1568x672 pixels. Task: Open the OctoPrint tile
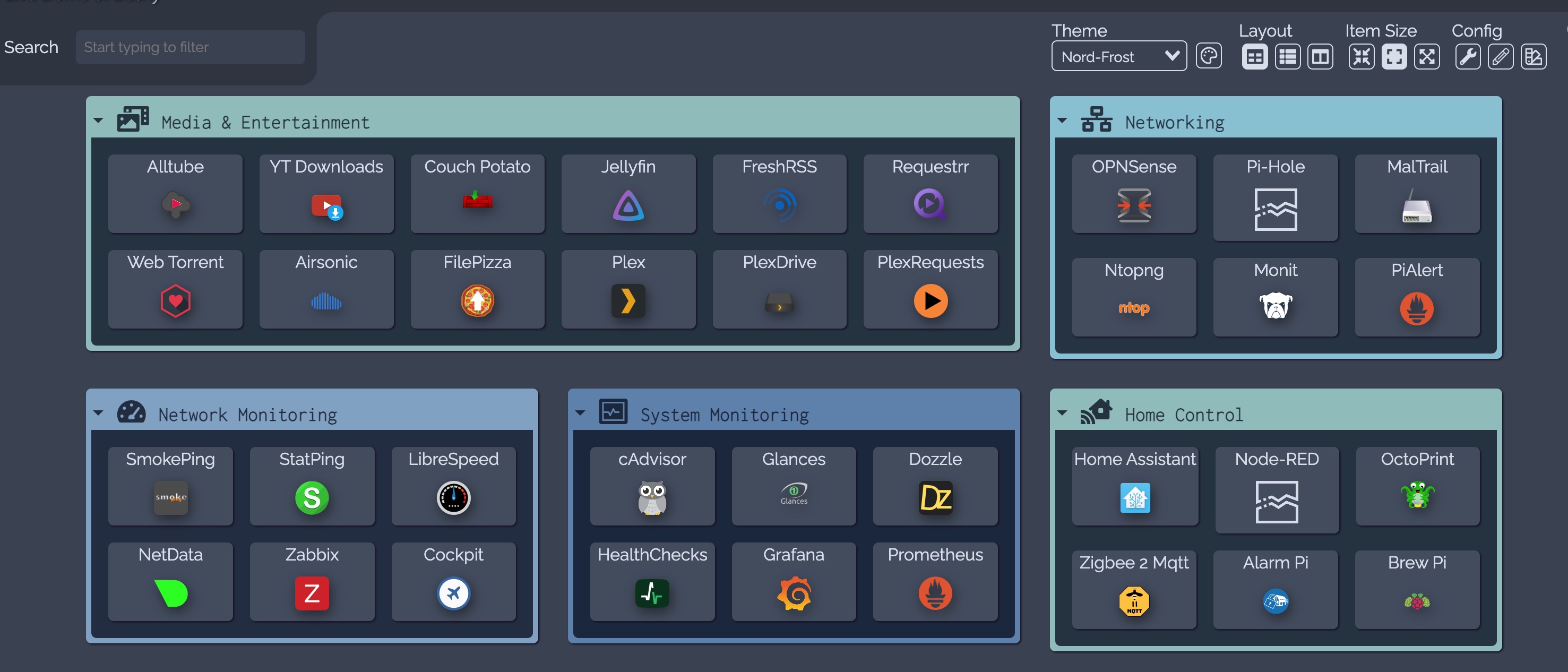pyautogui.click(x=1417, y=485)
